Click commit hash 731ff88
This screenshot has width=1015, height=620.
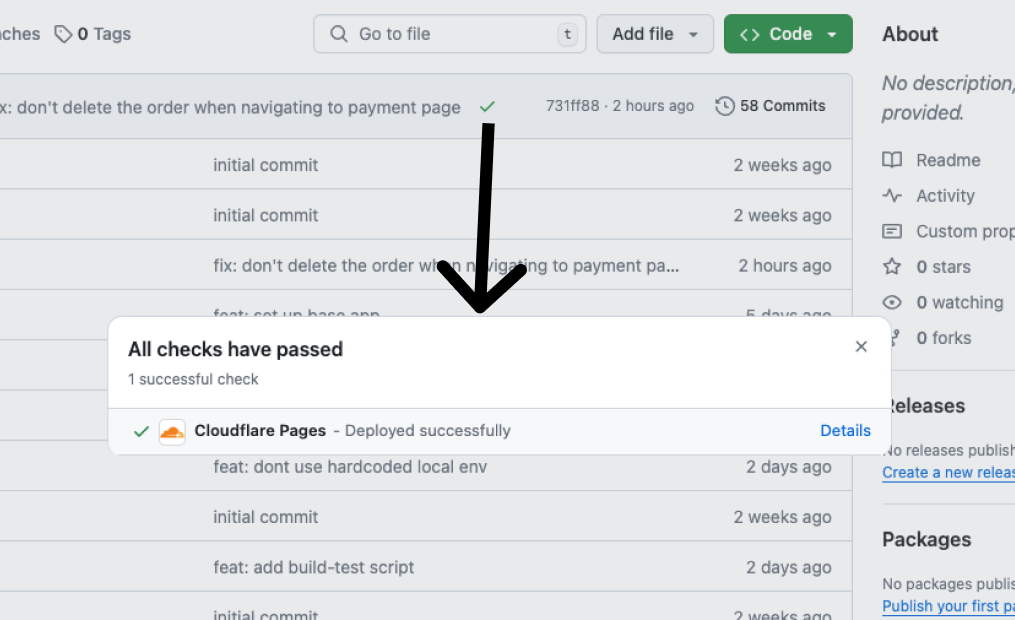click(572, 106)
